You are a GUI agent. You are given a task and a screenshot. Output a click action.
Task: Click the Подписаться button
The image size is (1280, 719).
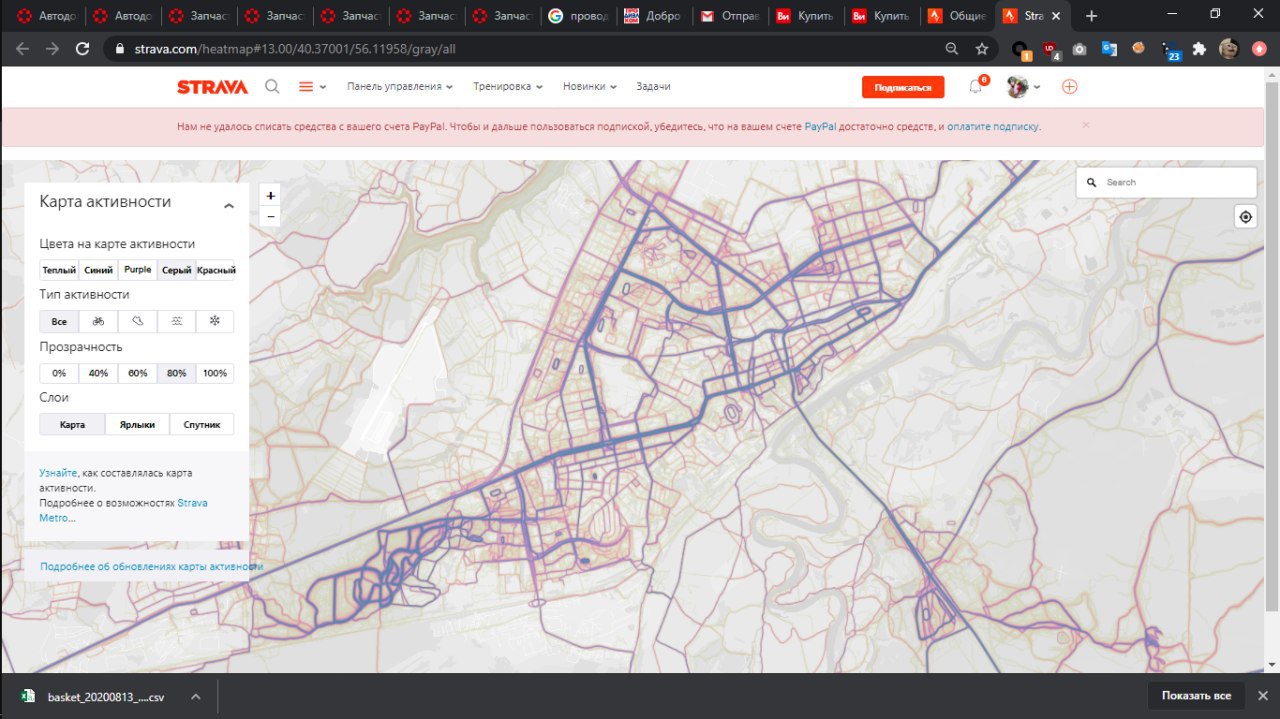pyautogui.click(x=903, y=87)
